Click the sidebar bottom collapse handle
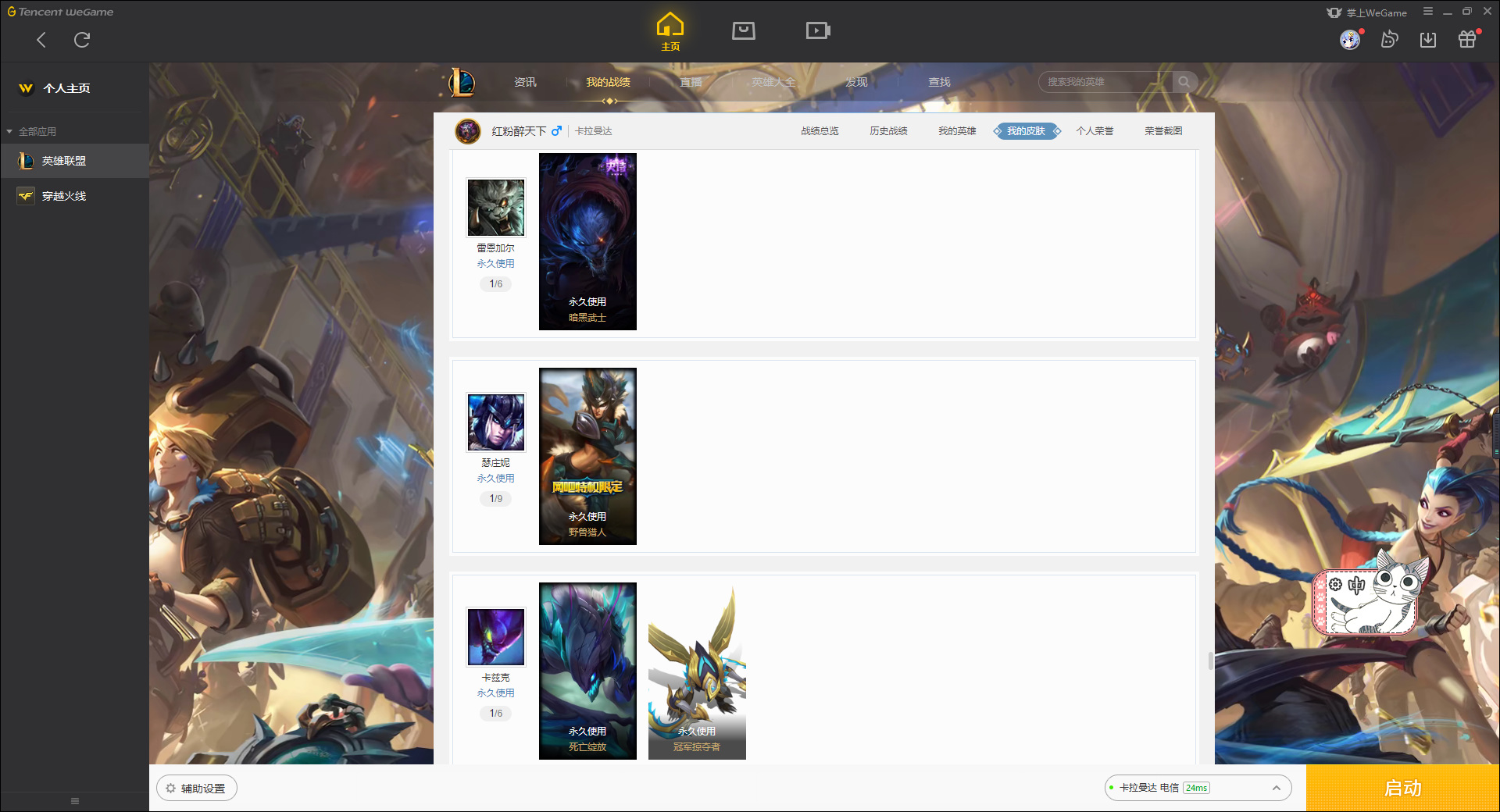Screen dimensions: 1500x812 75,801
